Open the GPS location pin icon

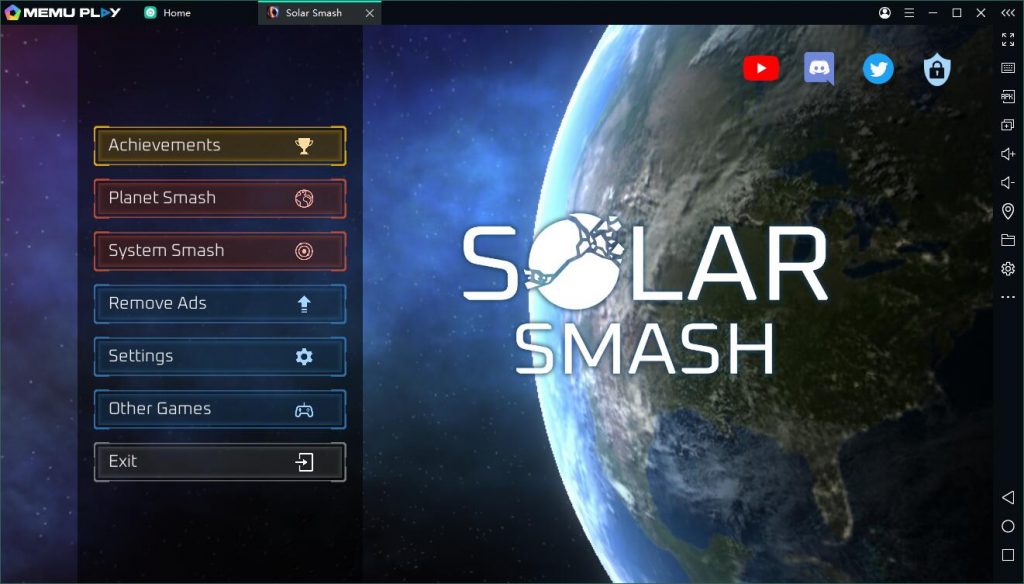tap(1008, 211)
